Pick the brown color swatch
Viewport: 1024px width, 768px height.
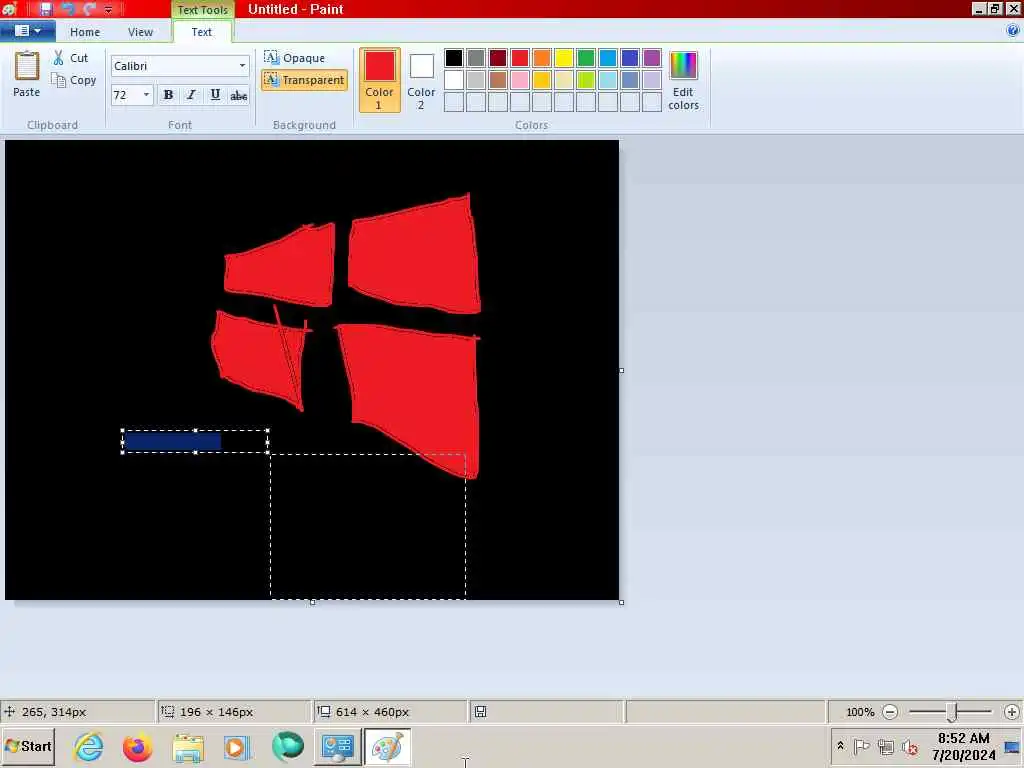click(x=498, y=80)
